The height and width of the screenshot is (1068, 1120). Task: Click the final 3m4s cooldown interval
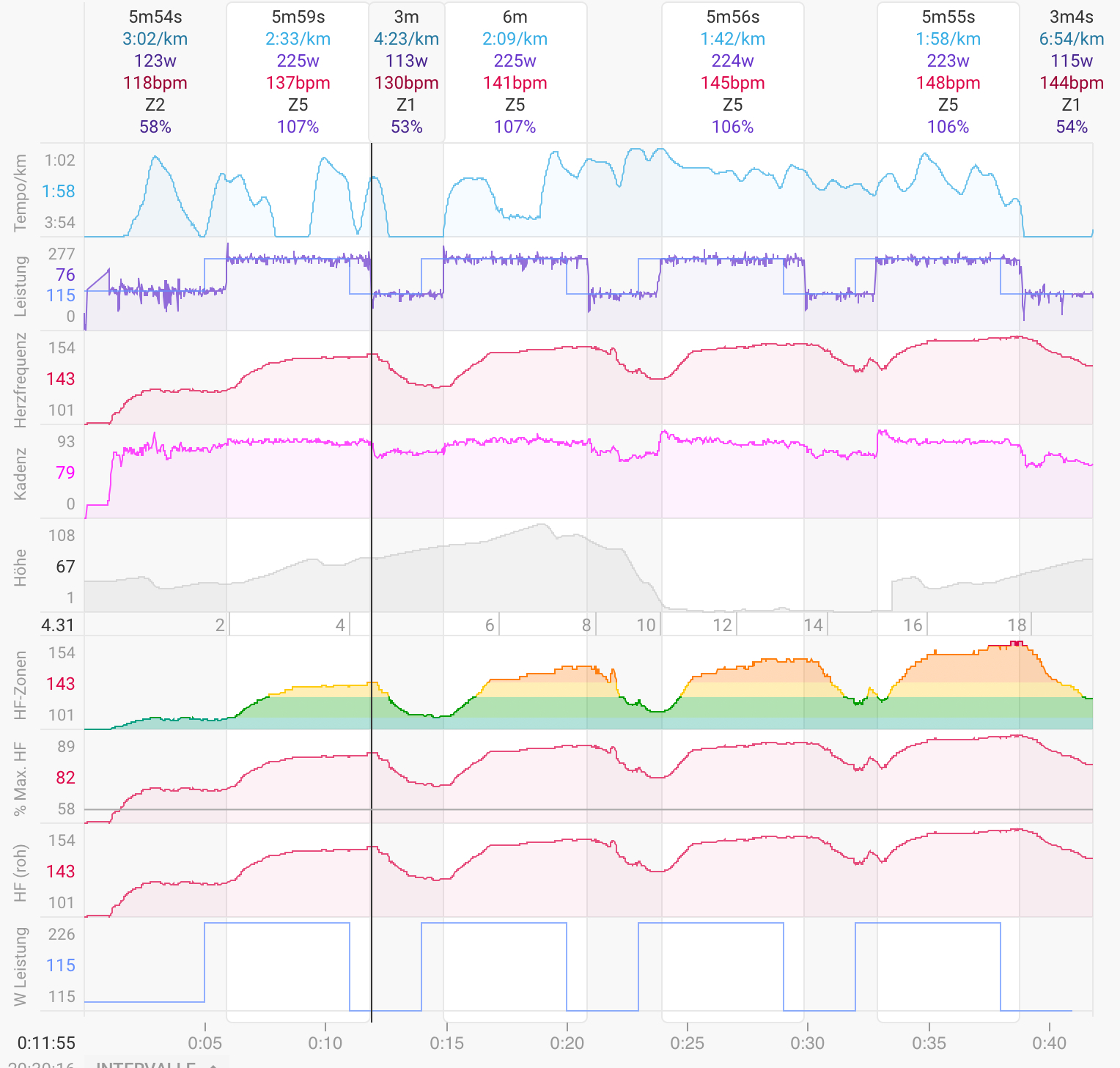[x=1071, y=71]
